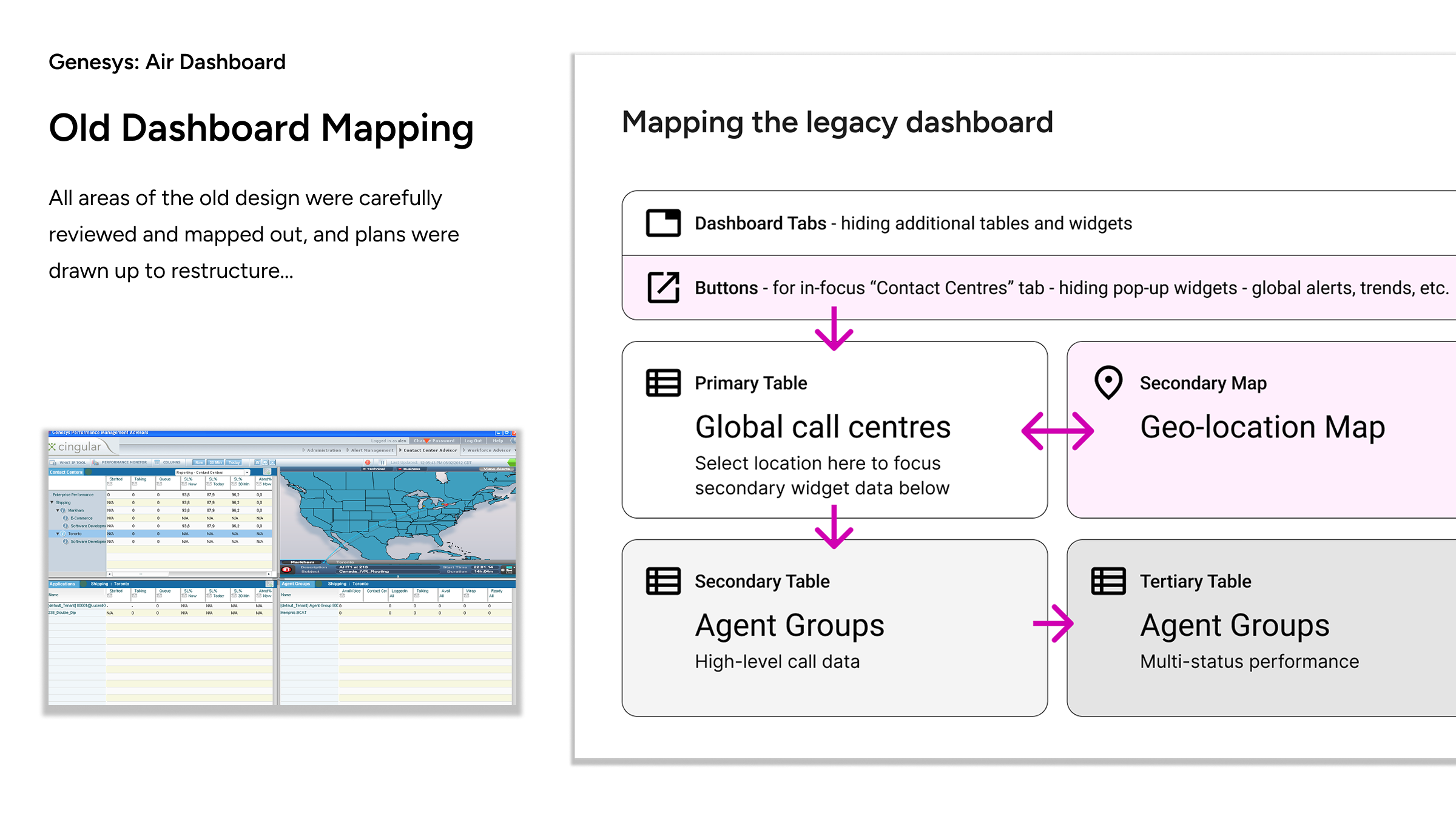The image size is (1456, 819).
Task: Open the Alert Management tab
Action: pos(371,450)
